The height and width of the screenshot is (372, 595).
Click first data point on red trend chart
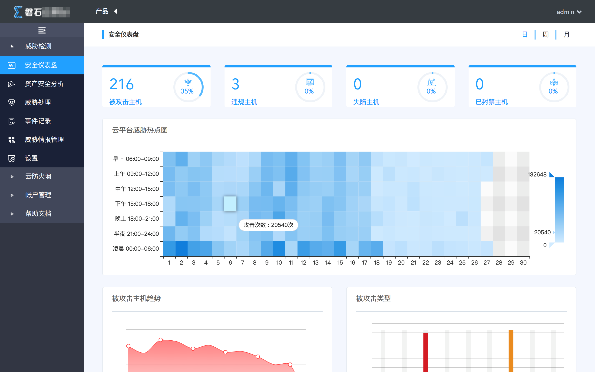click(128, 346)
